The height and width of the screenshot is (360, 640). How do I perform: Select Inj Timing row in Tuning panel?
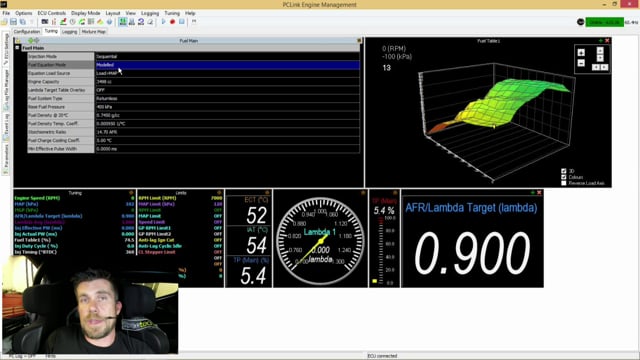pos(74,252)
